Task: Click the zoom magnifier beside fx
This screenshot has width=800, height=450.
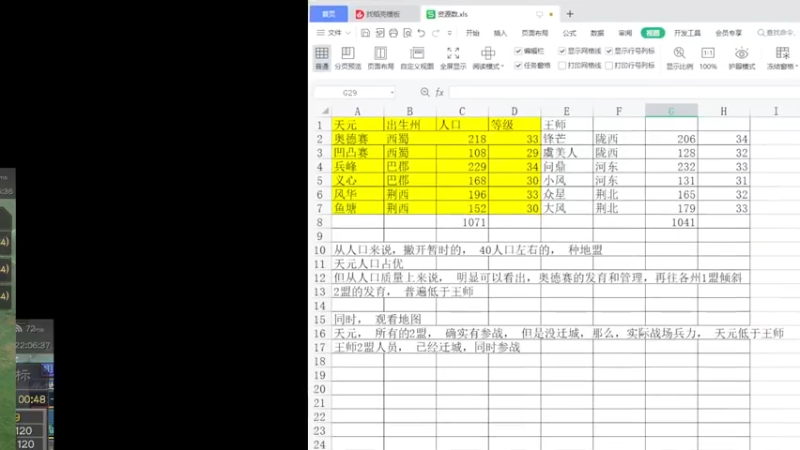Action: point(424,92)
